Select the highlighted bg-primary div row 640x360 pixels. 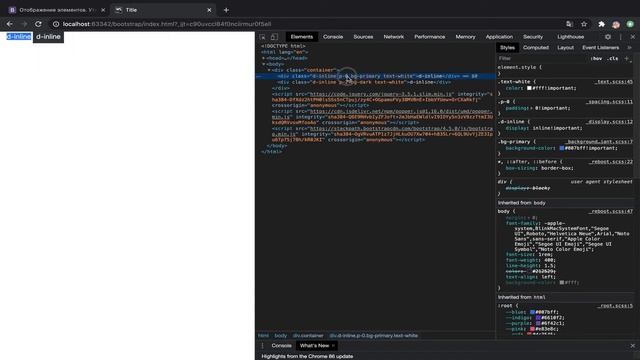(375, 76)
